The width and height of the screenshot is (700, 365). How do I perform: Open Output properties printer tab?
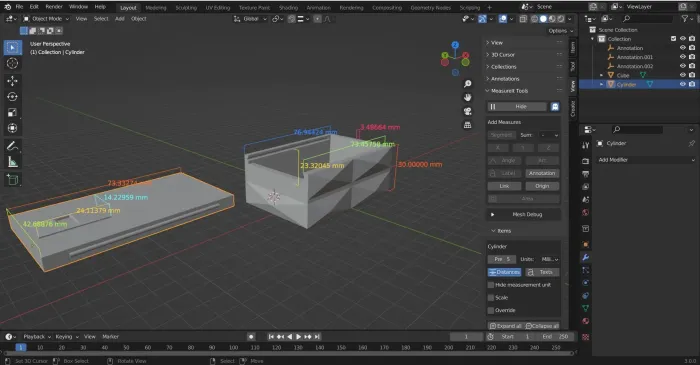(x=586, y=174)
